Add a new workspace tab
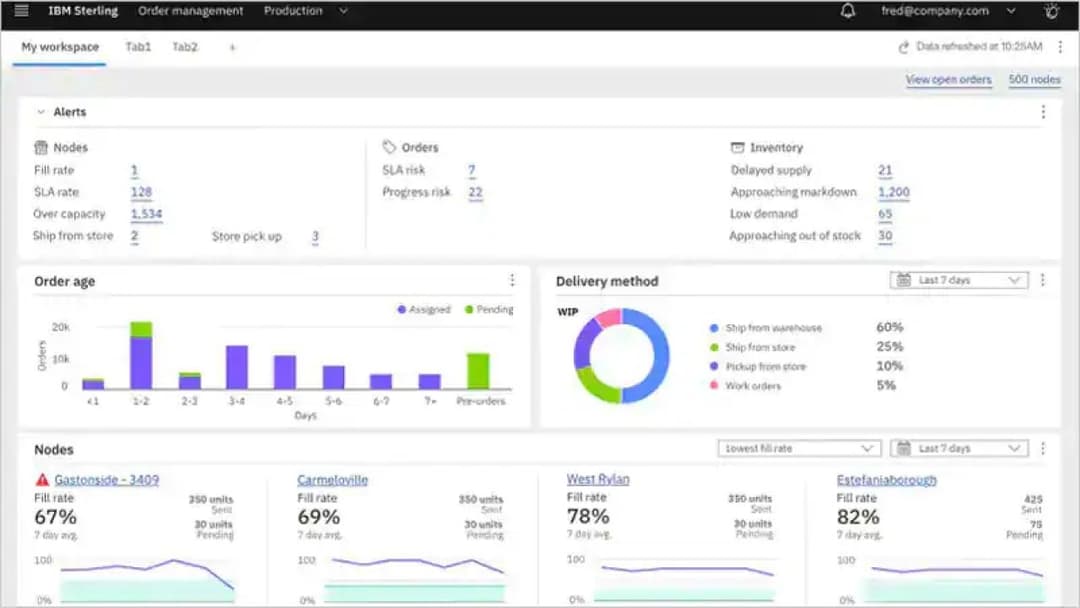The width and height of the screenshot is (1080, 608). [x=232, y=47]
